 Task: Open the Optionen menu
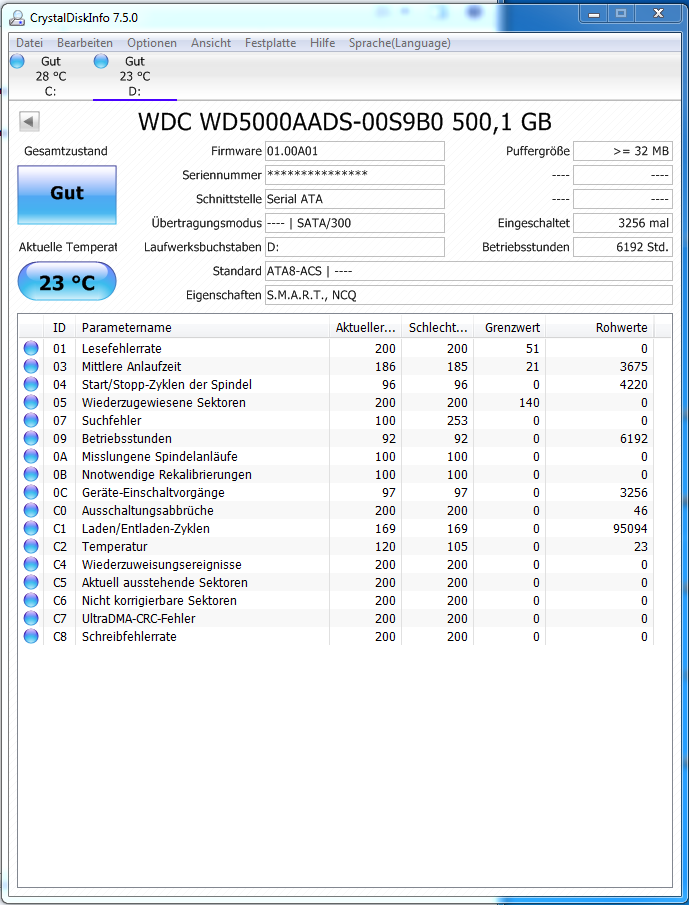pyautogui.click(x=152, y=43)
